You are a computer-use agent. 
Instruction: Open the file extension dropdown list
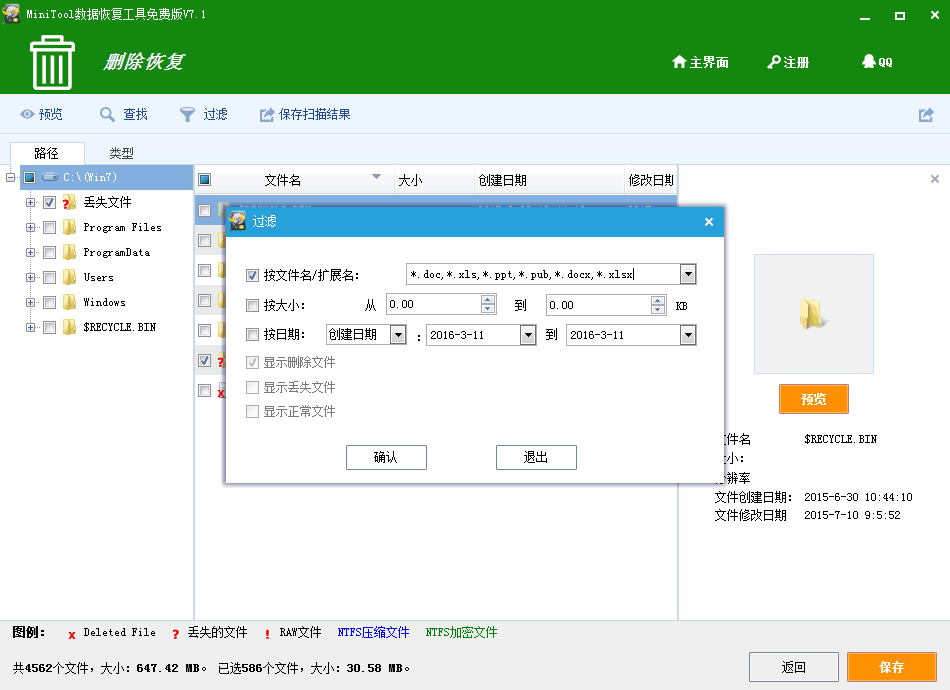click(x=688, y=274)
